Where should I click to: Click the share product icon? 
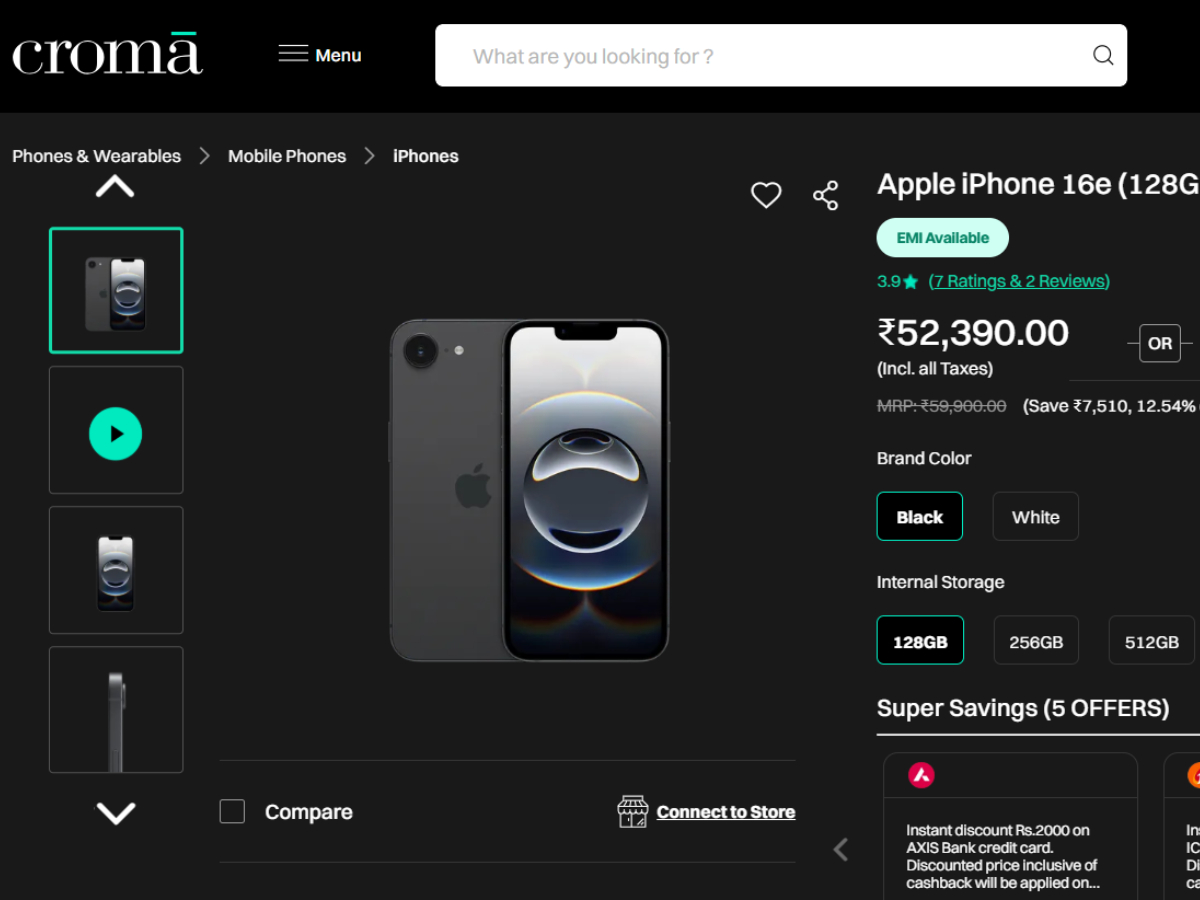point(826,195)
